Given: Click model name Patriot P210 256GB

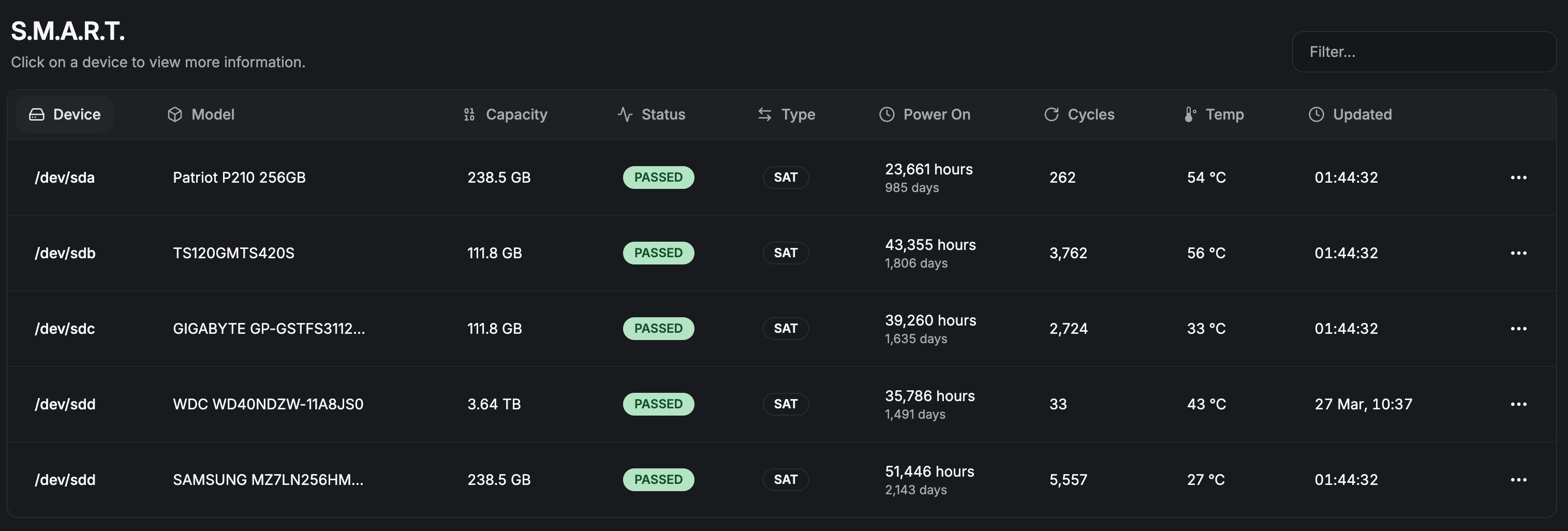Looking at the screenshot, I should click(239, 177).
